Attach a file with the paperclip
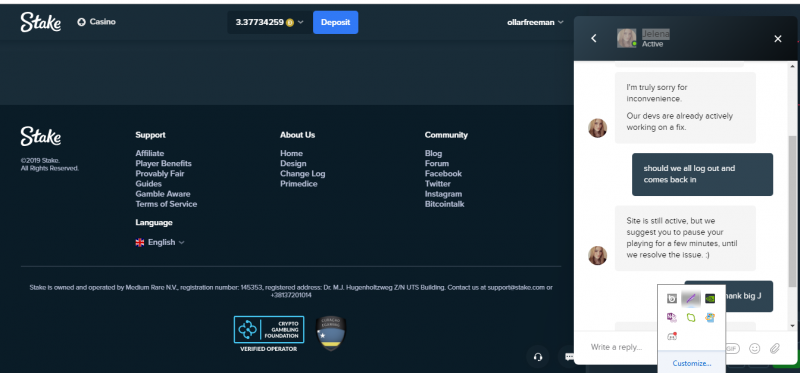Image resolution: width=800 pixels, height=373 pixels. [775, 348]
